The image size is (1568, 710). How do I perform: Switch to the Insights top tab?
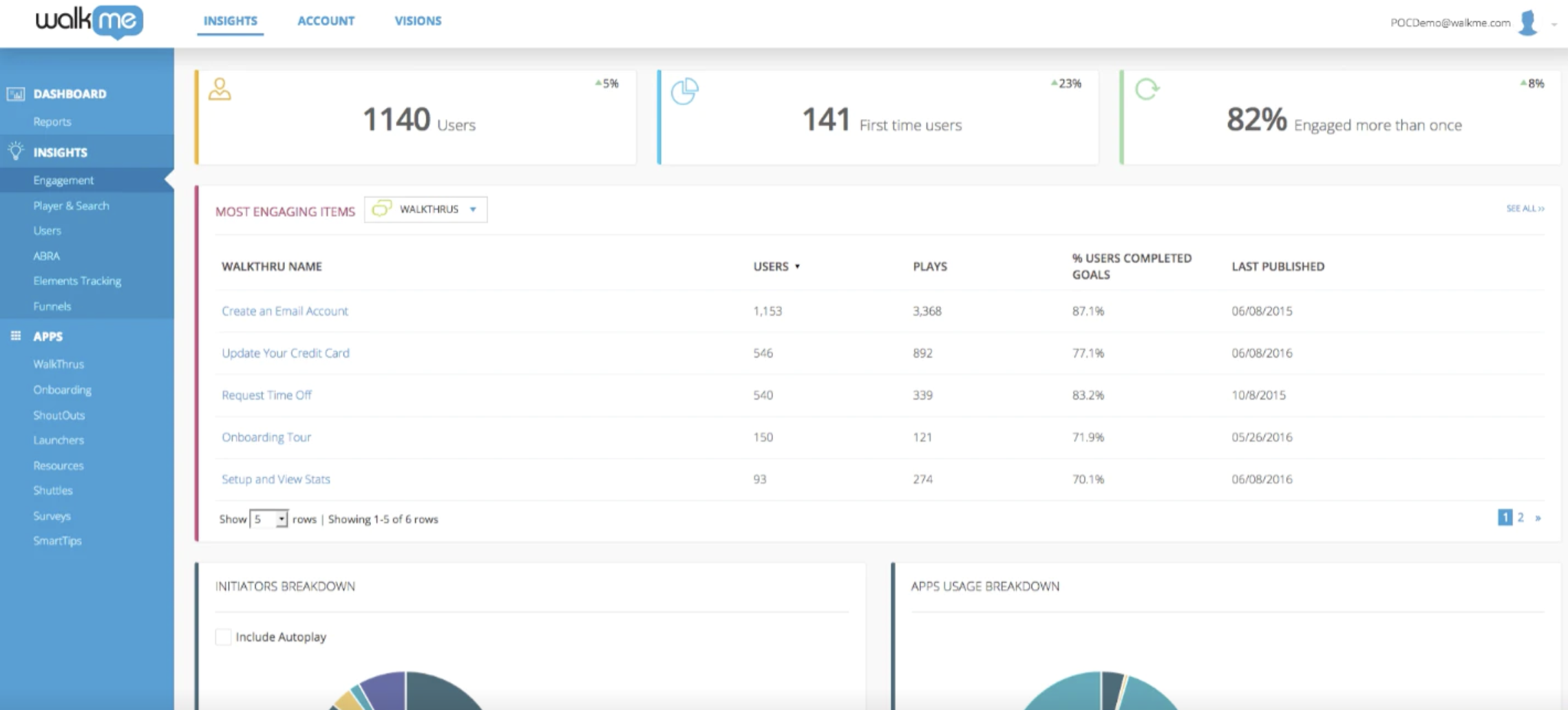click(230, 21)
